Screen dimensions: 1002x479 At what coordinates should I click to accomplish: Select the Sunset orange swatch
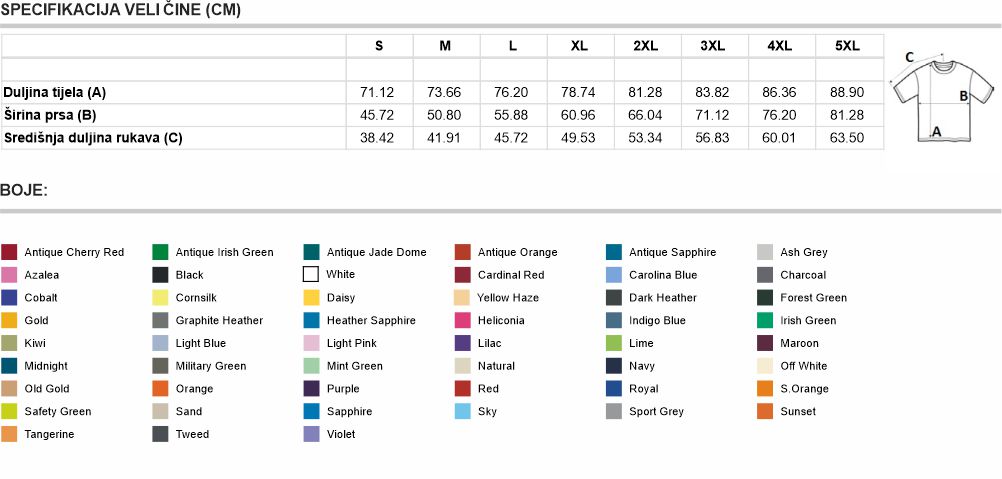[x=765, y=411]
